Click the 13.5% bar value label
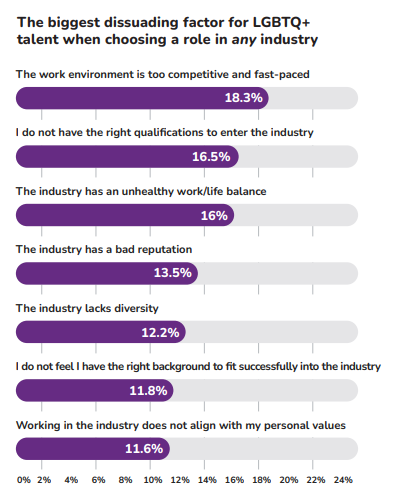 coord(173,273)
